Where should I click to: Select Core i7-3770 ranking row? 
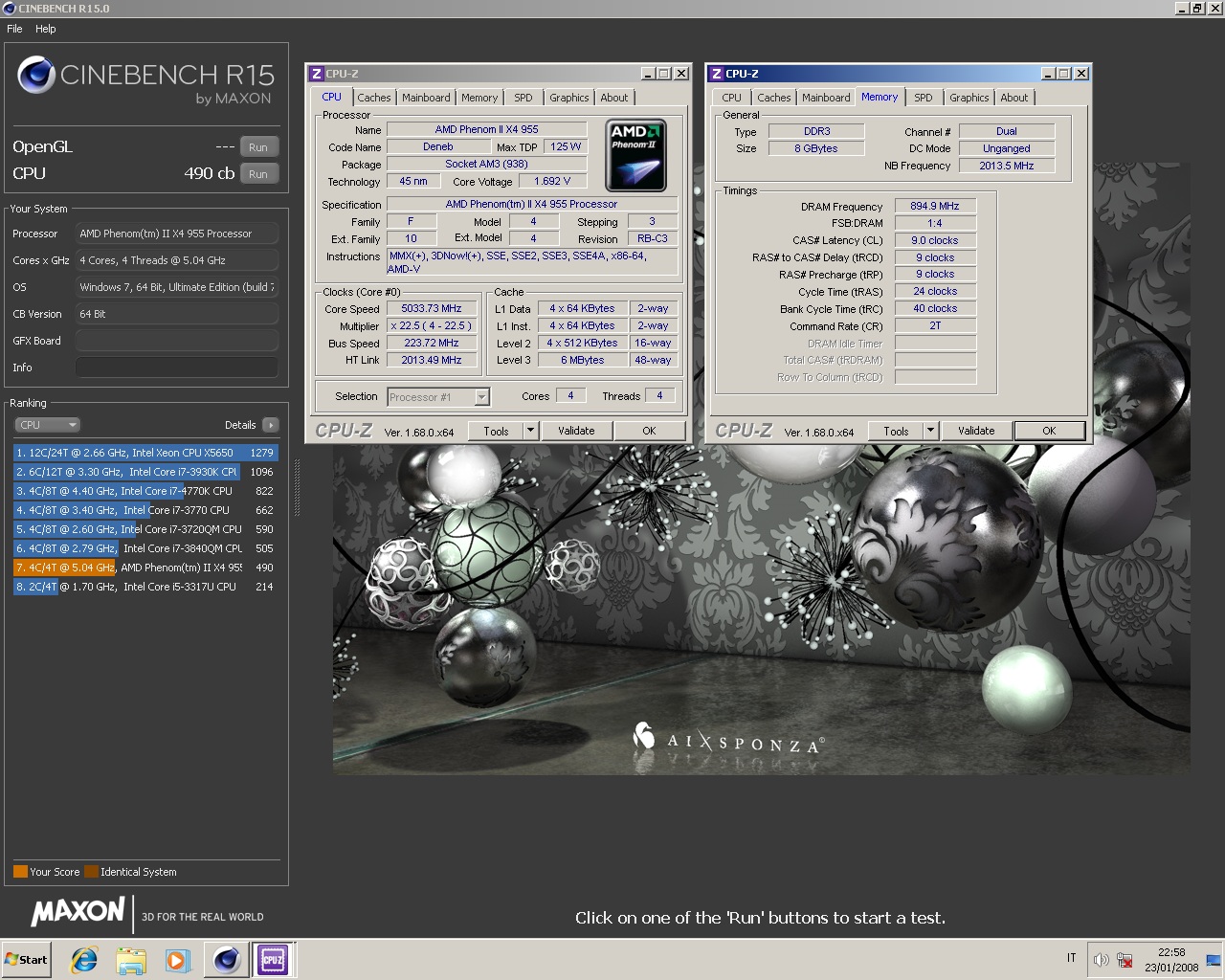[145, 510]
